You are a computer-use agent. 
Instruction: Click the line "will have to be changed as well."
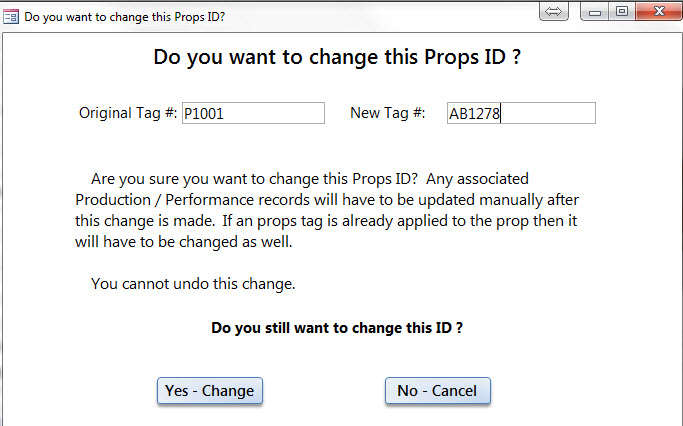(183, 242)
